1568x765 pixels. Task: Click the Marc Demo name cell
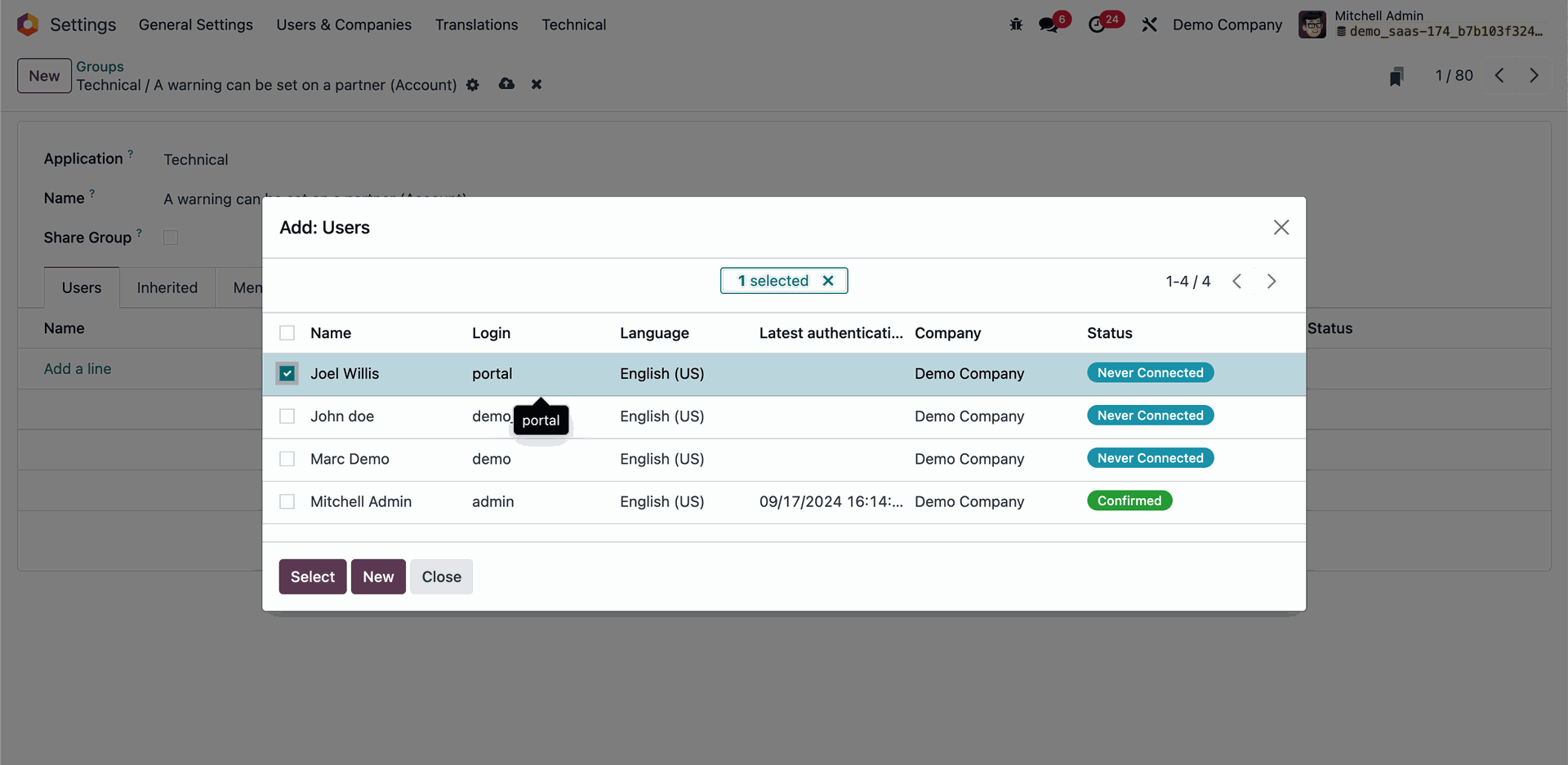tap(350, 459)
